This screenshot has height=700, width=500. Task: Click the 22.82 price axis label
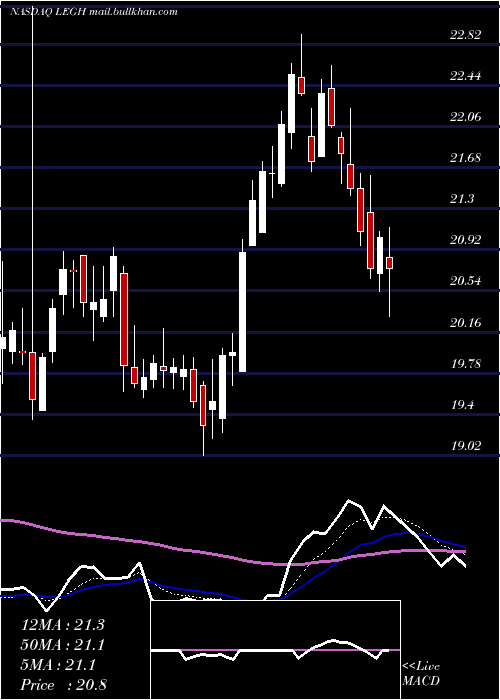click(x=466, y=35)
